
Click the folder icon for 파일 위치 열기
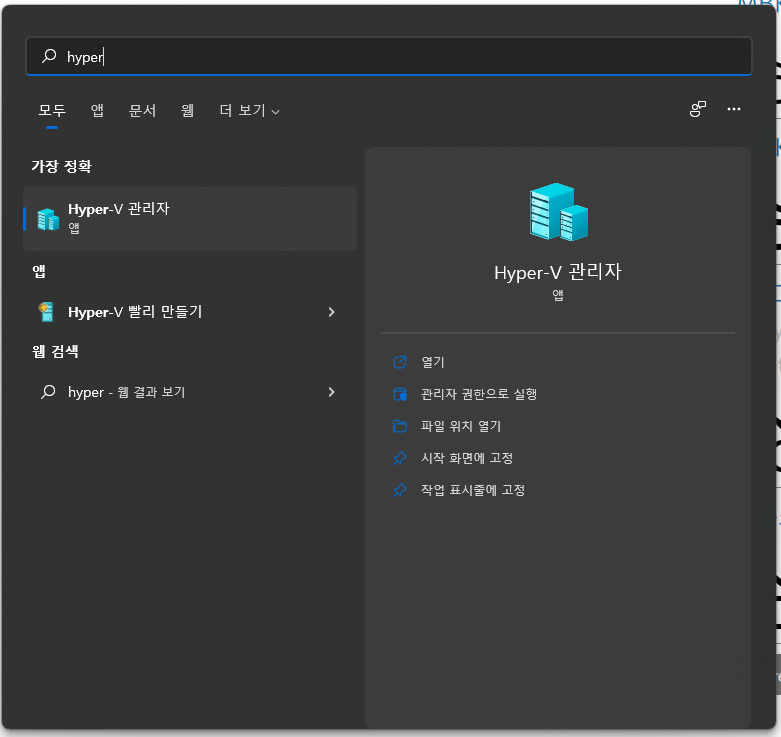coord(400,426)
